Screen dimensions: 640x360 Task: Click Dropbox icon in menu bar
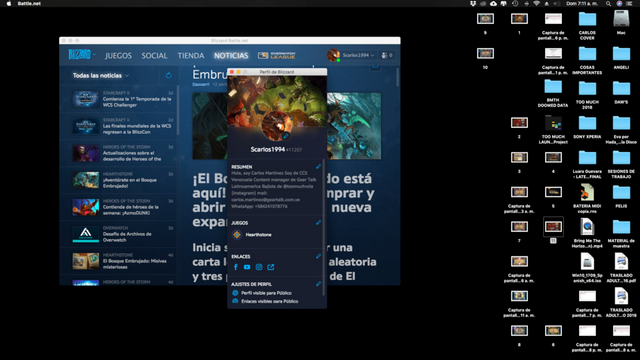coord(473,3)
